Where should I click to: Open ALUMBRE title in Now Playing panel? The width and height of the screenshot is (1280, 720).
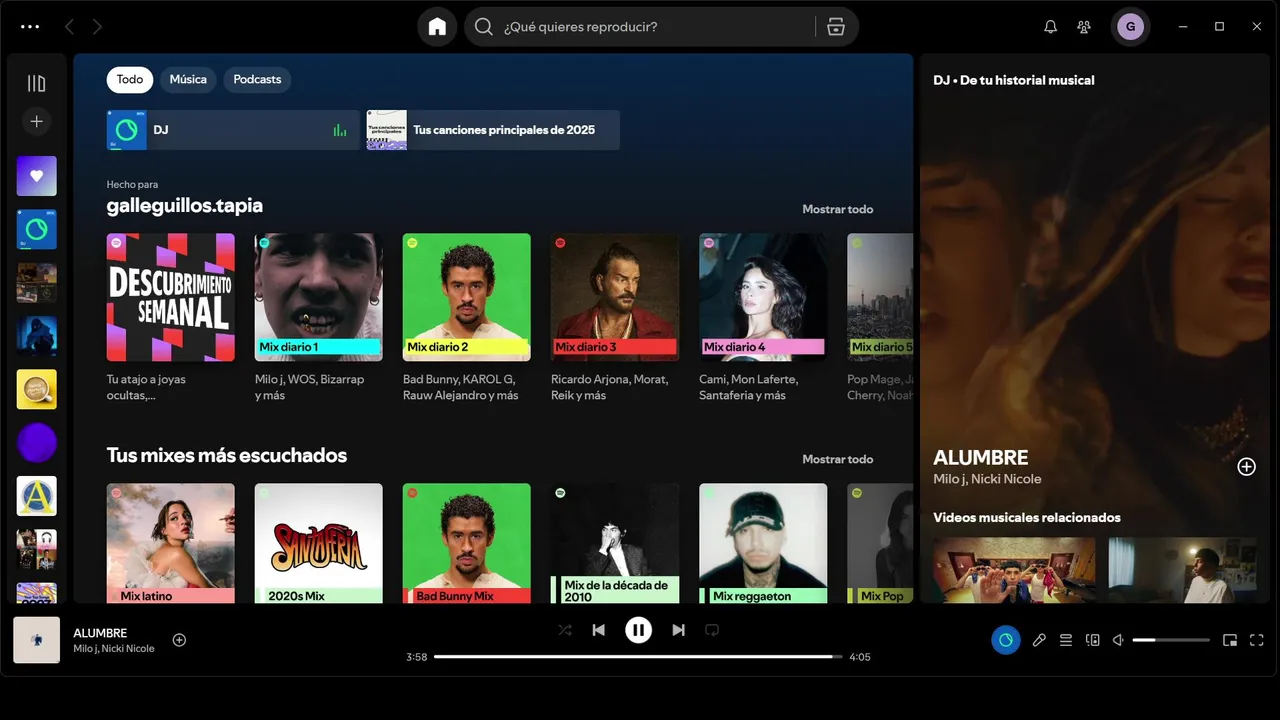point(980,457)
